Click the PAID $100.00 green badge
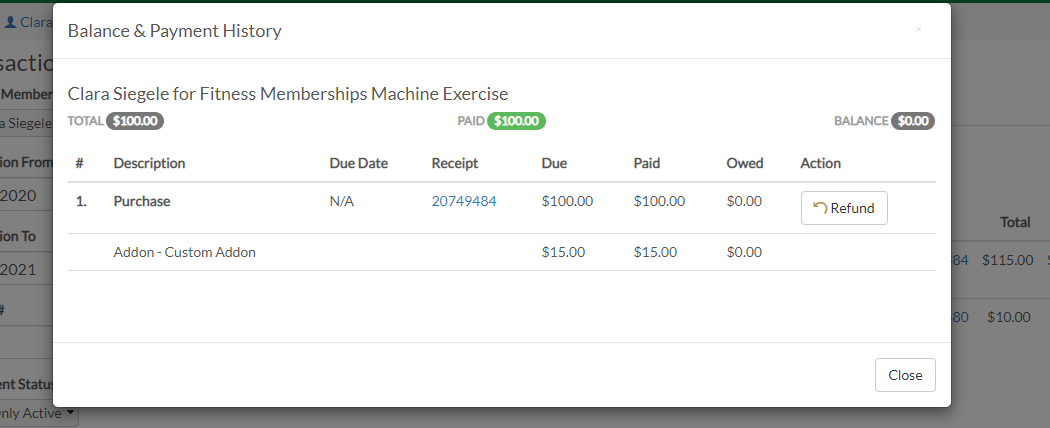 (516, 121)
